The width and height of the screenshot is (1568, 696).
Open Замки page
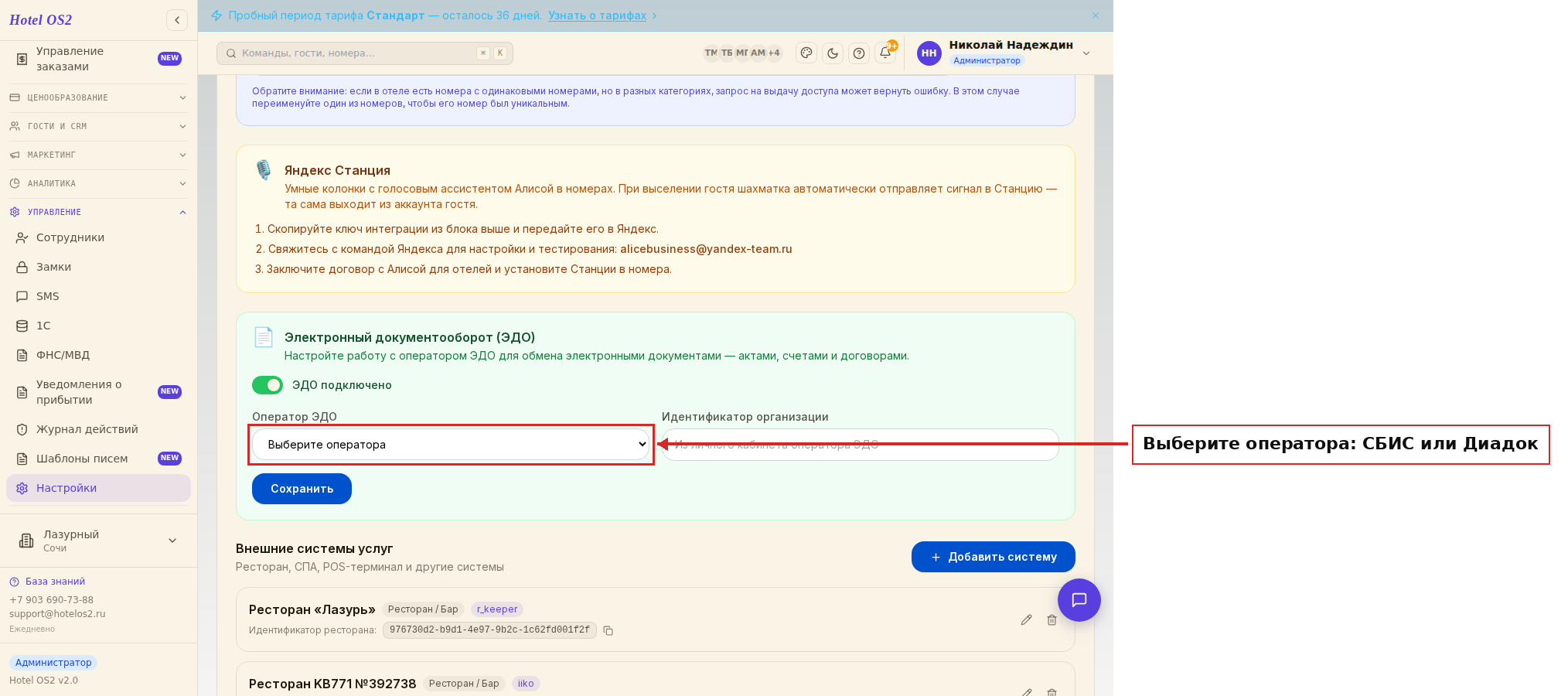coord(98,267)
